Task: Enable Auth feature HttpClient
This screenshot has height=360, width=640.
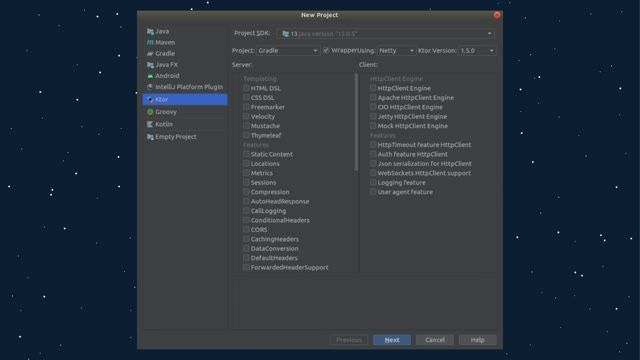Action: tap(373, 154)
